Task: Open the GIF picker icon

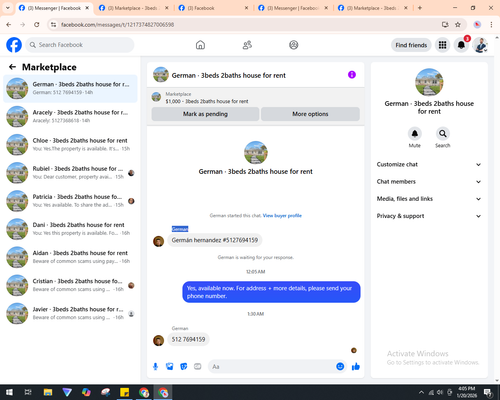Action: pyautogui.click(x=198, y=367)
